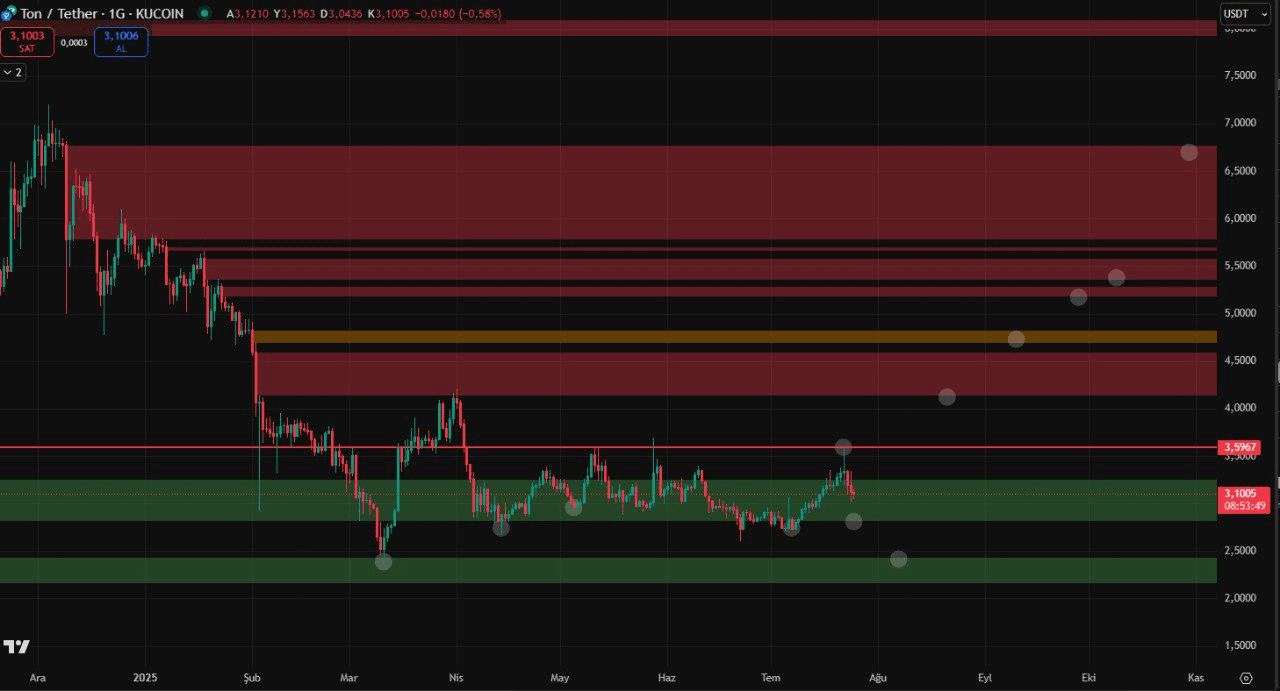Select the gray circle in the large upper red zone
Image resolution: width=1280 pixels, height=691 pixels.
(1189, 153)
